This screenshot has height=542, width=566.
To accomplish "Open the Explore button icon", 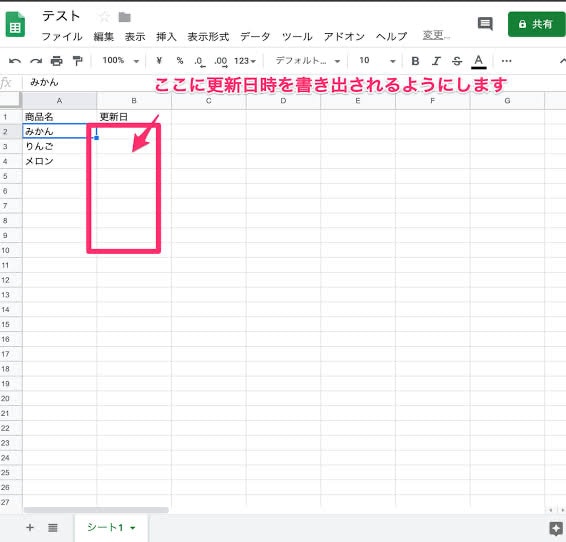I will click(556, 529).
